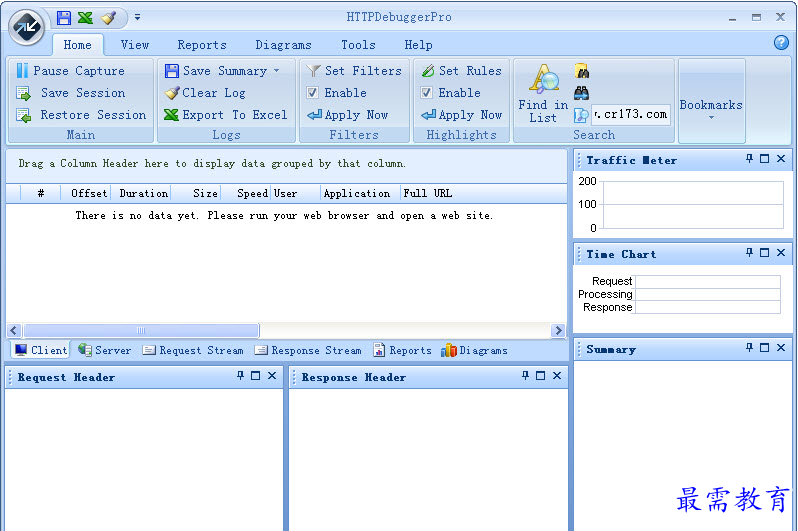Image resolution: width=798 pixels, height=531 pixels.
Task: Maximize the Traffic Meter panel
Action: coord(764,159)
